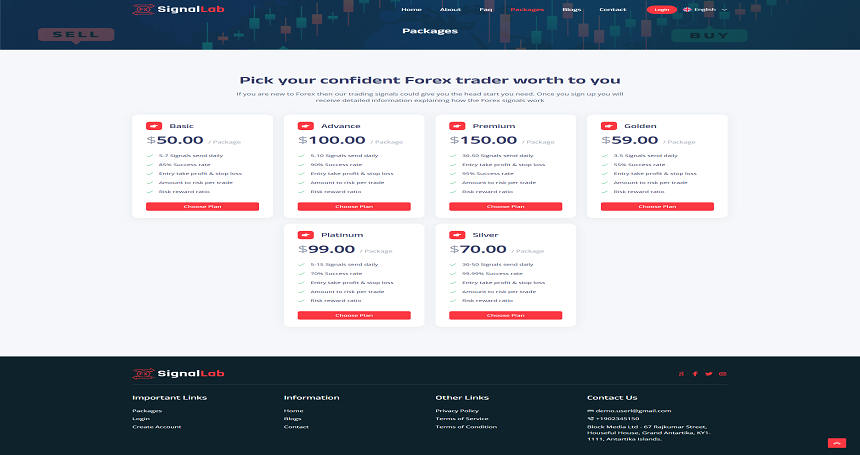Click the demo email address in footer
The height and width of the screenshot is (455, 860).
click(x=629, y=411)
